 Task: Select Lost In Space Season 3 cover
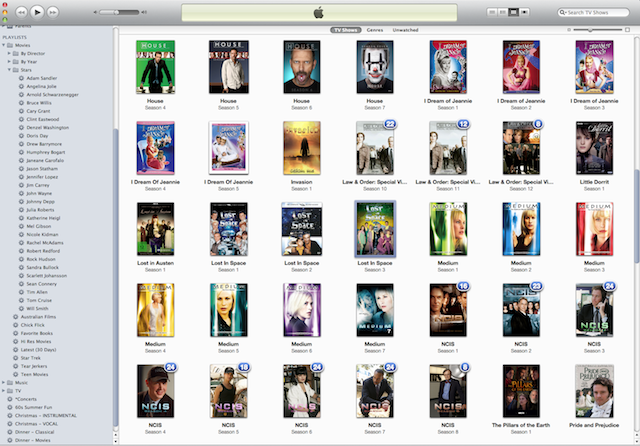tap(375, 229)
